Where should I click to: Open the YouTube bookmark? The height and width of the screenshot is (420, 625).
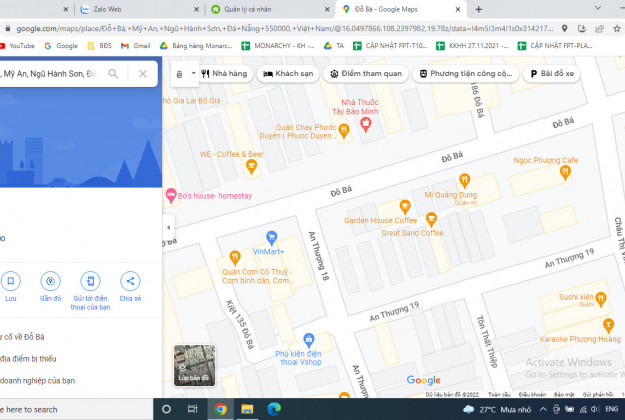(18, 46)
